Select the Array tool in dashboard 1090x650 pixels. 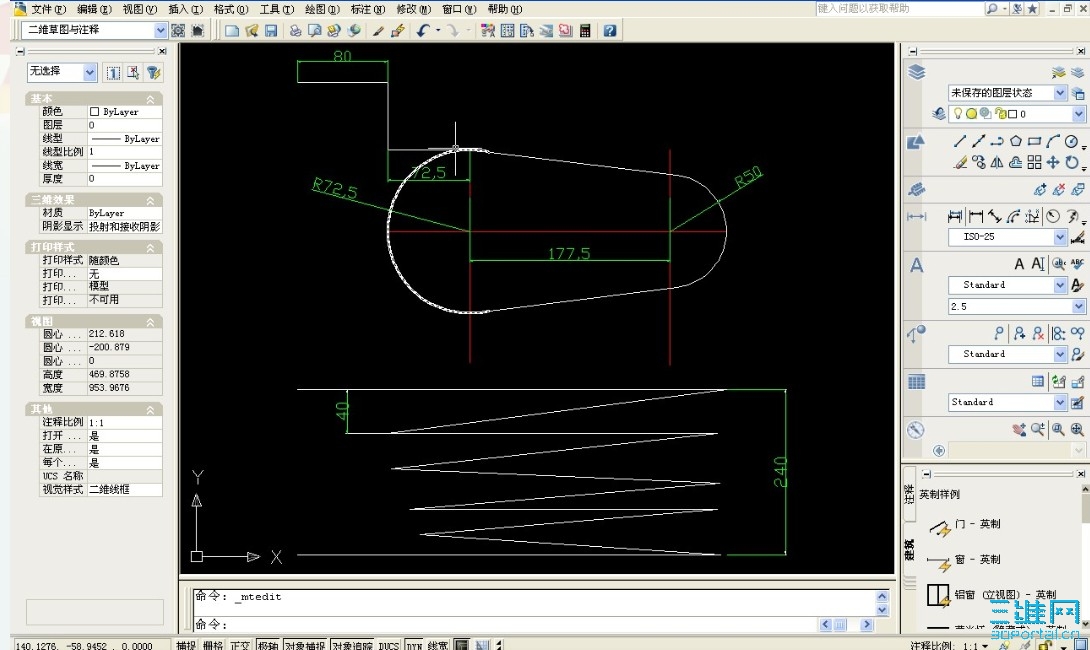click(1034, 163)
